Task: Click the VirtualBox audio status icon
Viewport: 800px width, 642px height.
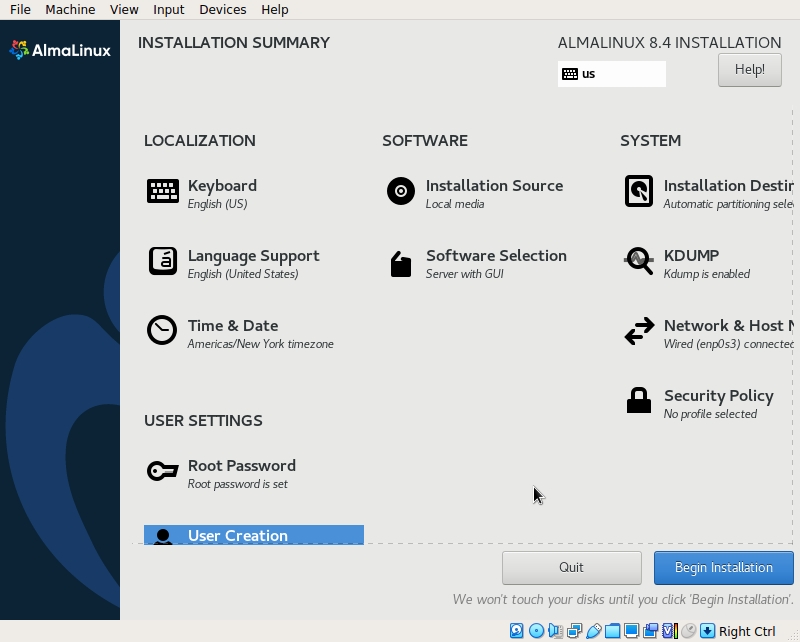Action: click(555, 631)
